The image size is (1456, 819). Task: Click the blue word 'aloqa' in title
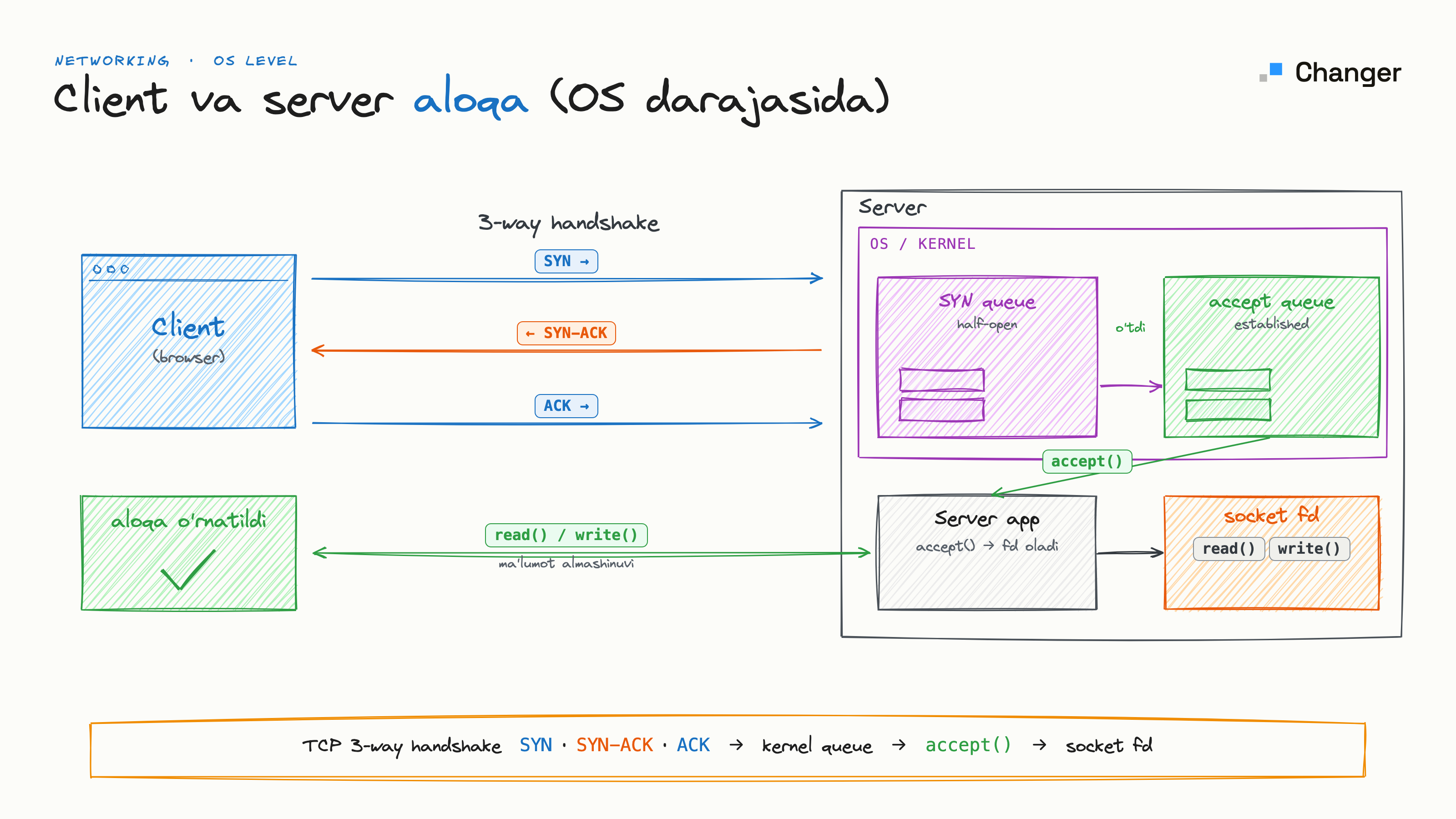[471, 98]
